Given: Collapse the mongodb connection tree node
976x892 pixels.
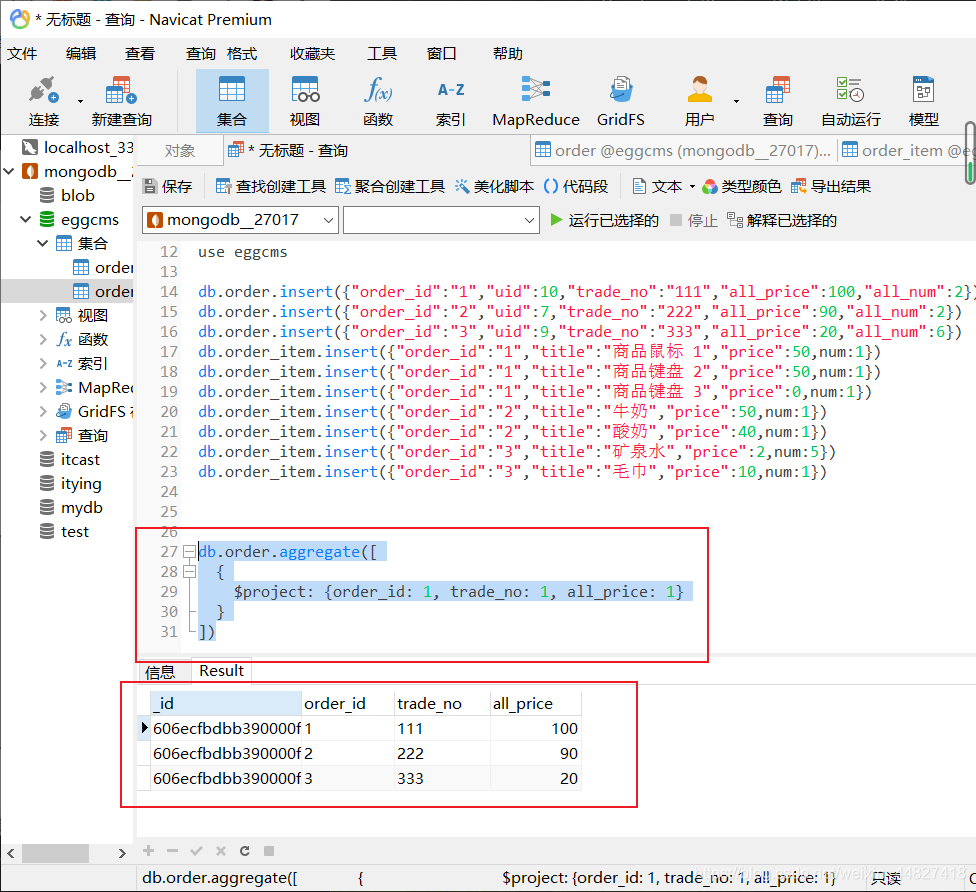Looking at the screenshot, I should [9, 171].
